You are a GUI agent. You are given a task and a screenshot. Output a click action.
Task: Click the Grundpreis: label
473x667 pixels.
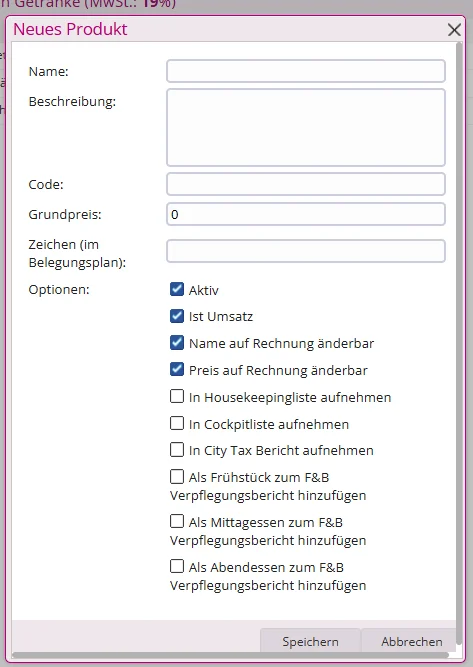(x=65, y=214)
